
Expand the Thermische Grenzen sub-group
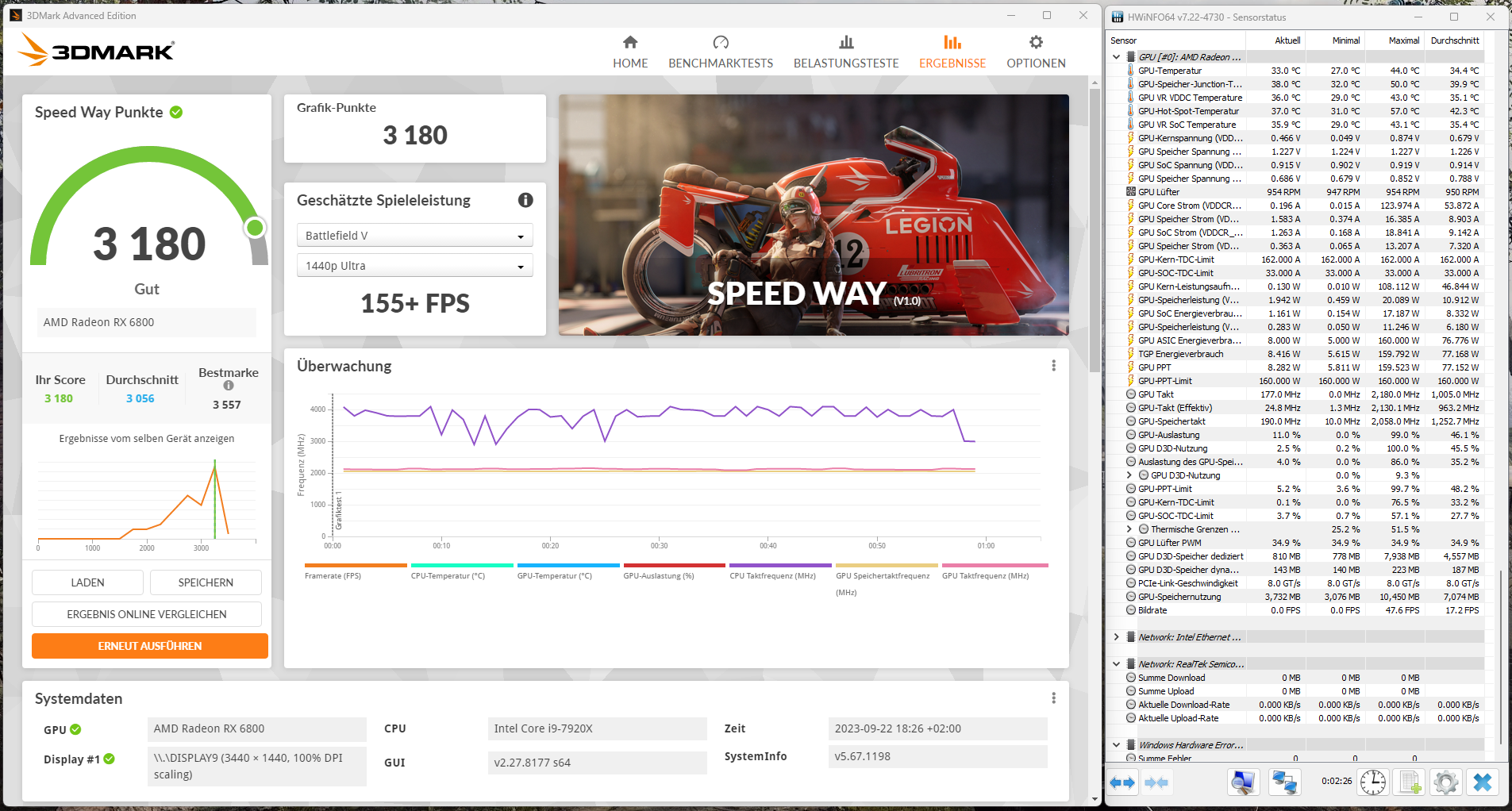point(1129,529)
